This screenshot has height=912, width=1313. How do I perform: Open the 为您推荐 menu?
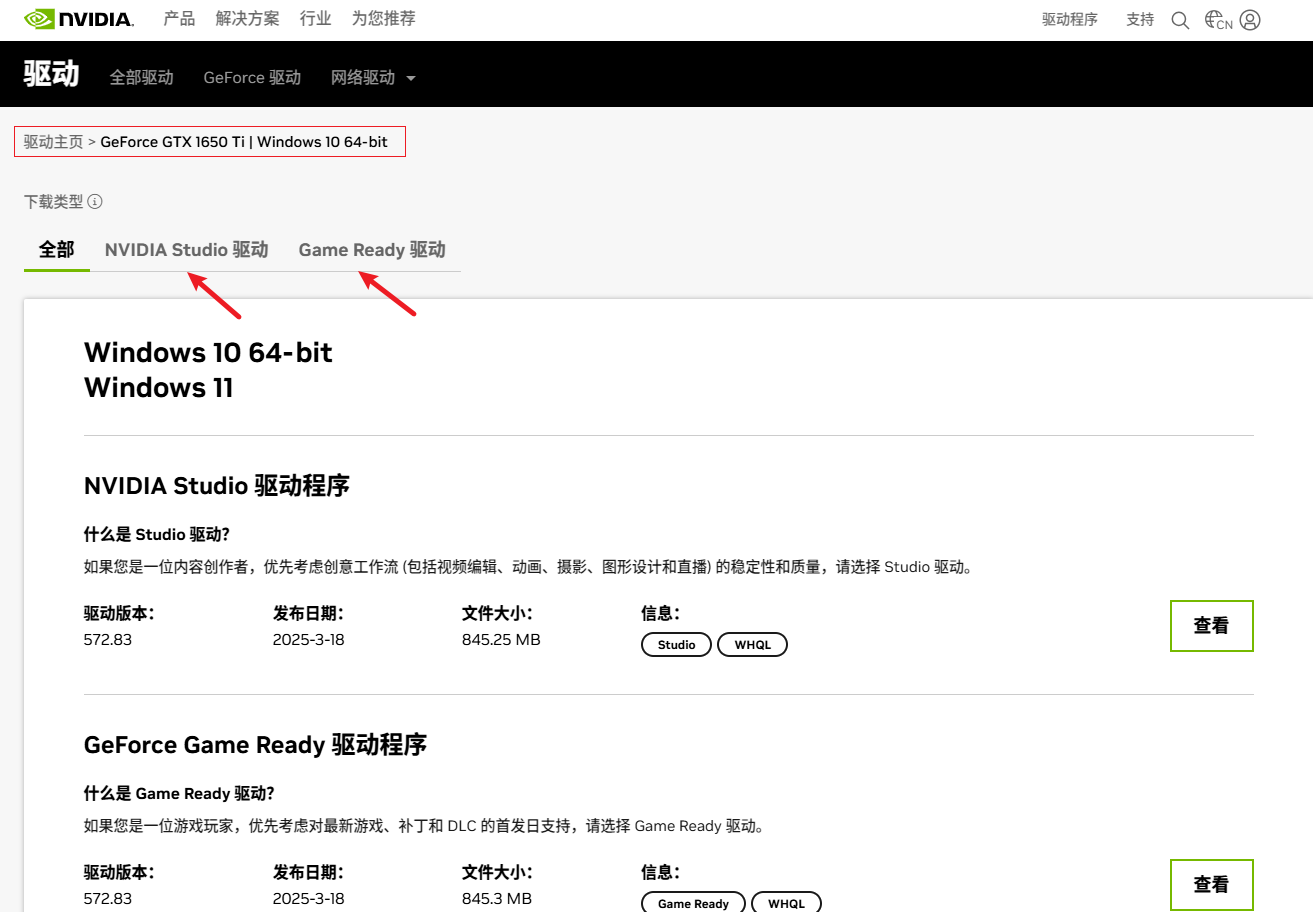[384, 19]
